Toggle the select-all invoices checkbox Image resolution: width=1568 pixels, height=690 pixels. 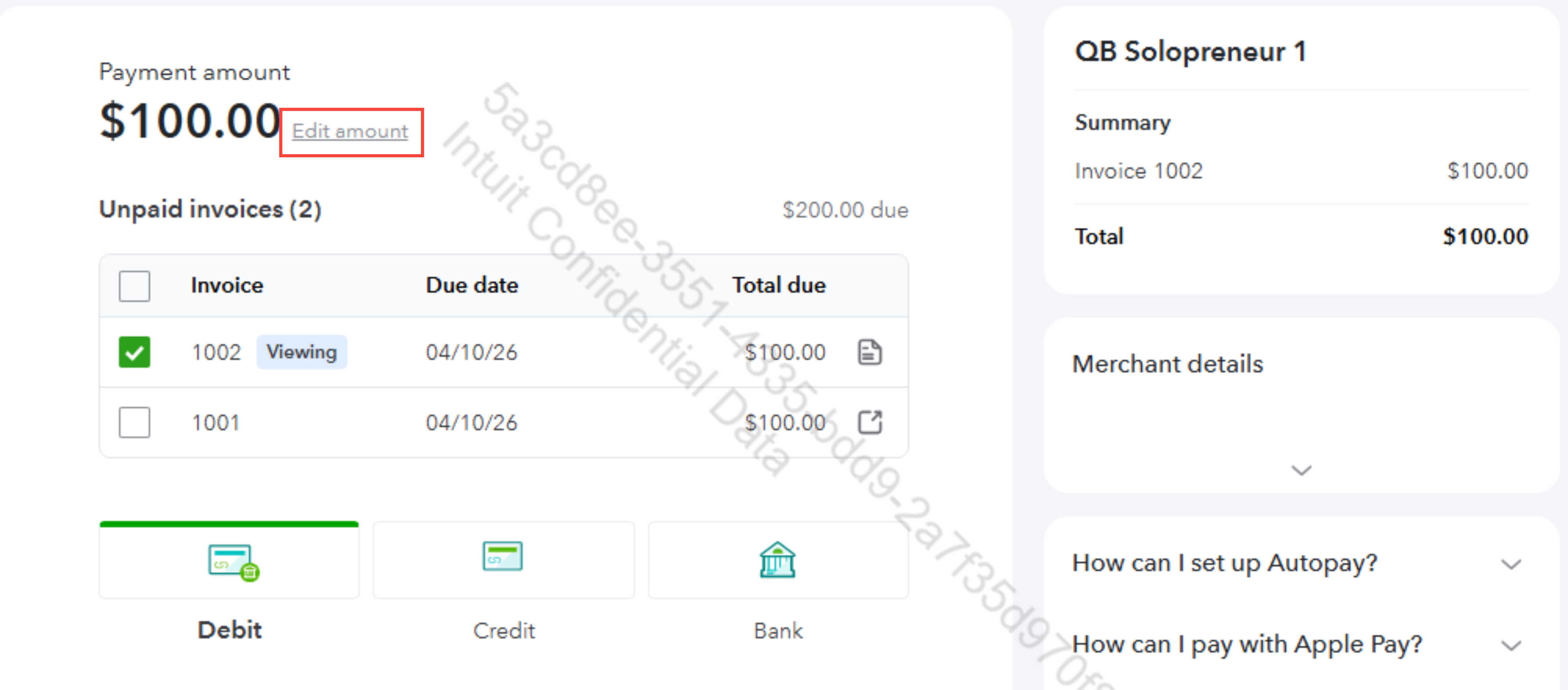[135, 286]
